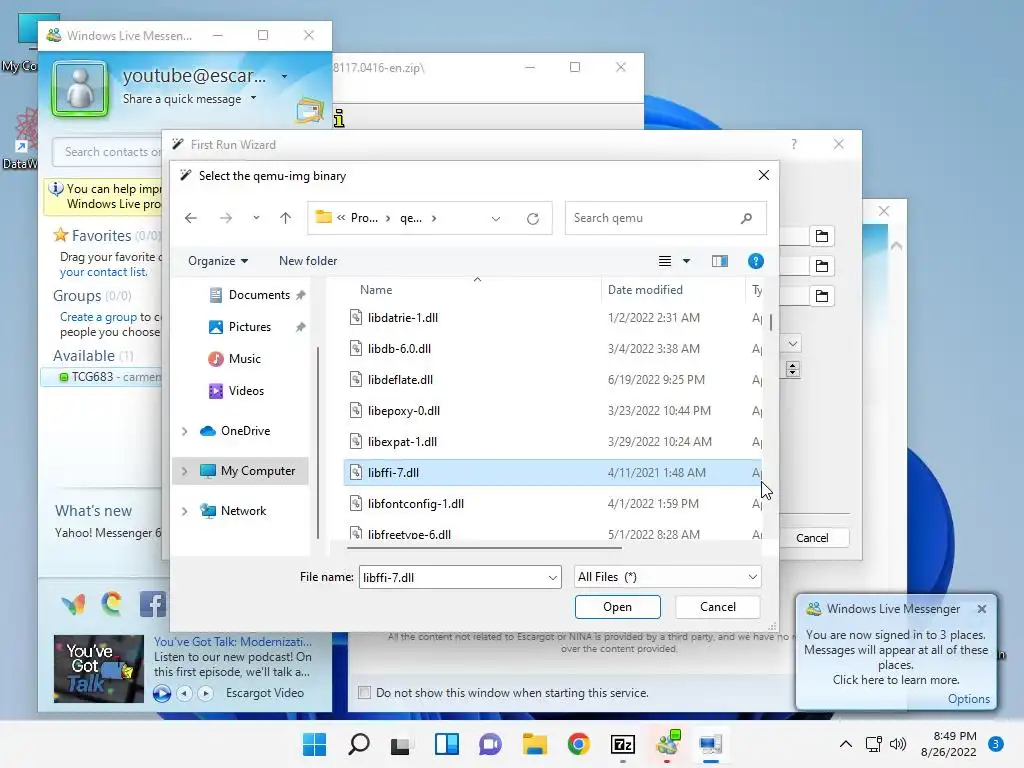Click the Open button

click(x=617, y=607)
